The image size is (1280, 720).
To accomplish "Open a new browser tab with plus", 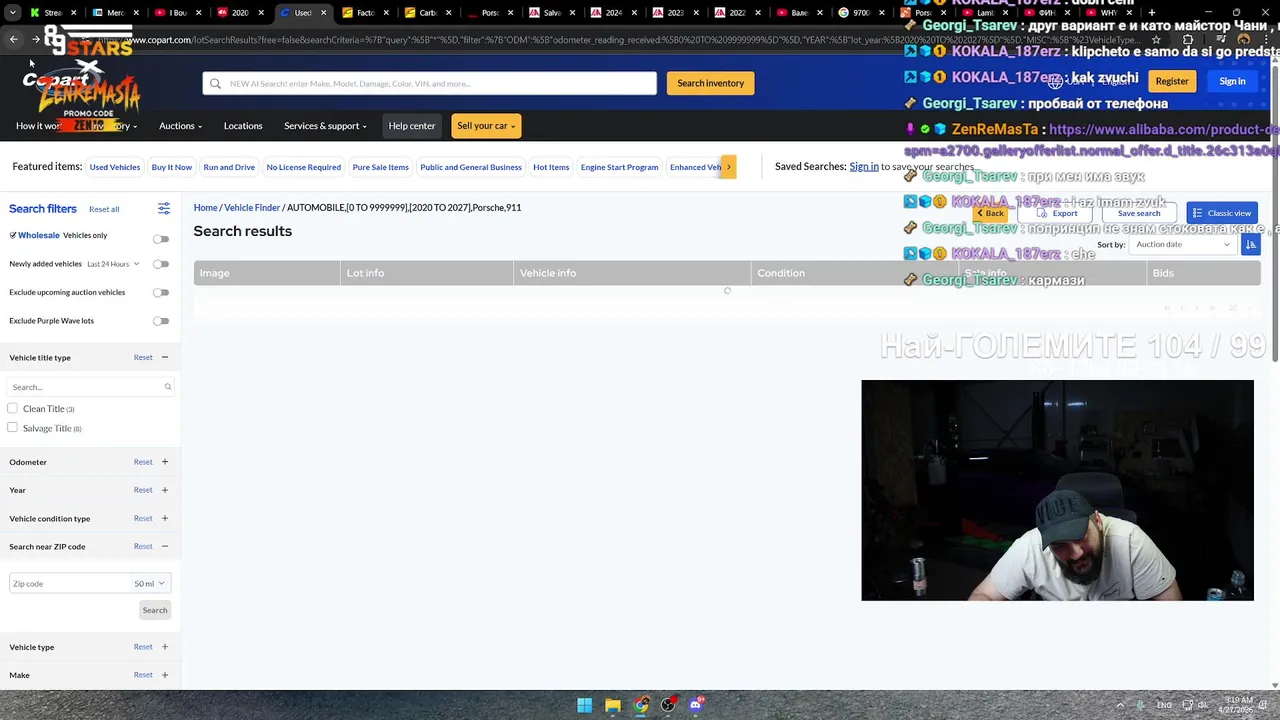I will [1152, 13].
